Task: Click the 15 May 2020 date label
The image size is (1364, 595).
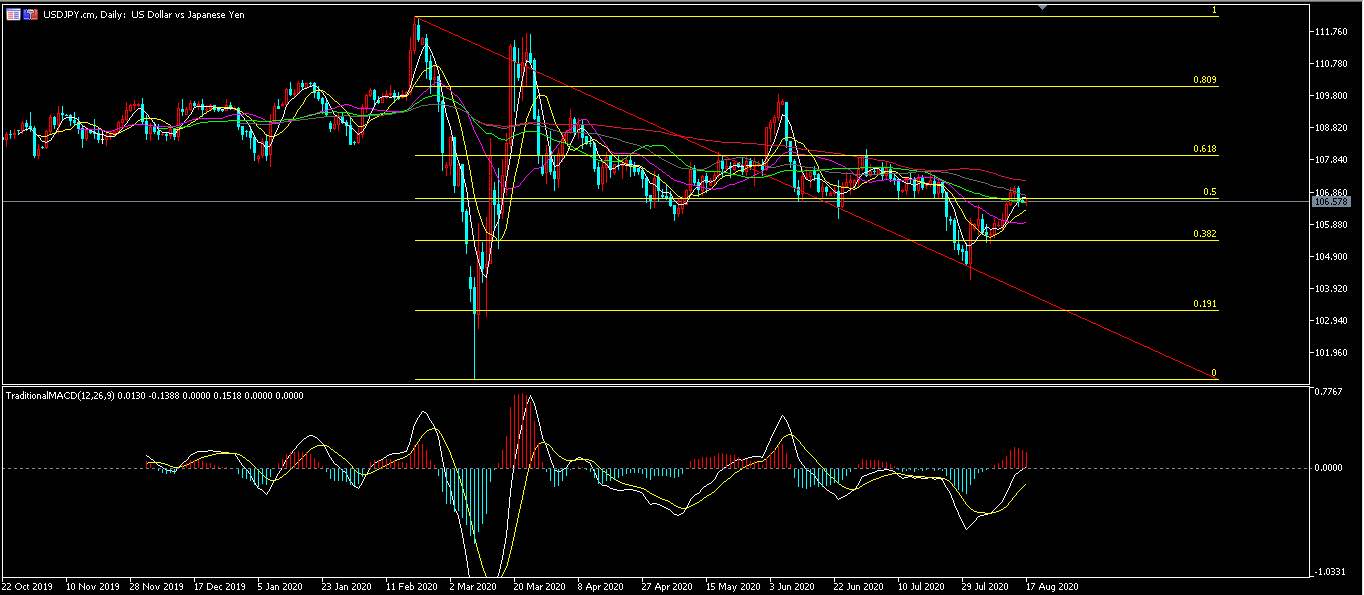Action: (731, 586)
